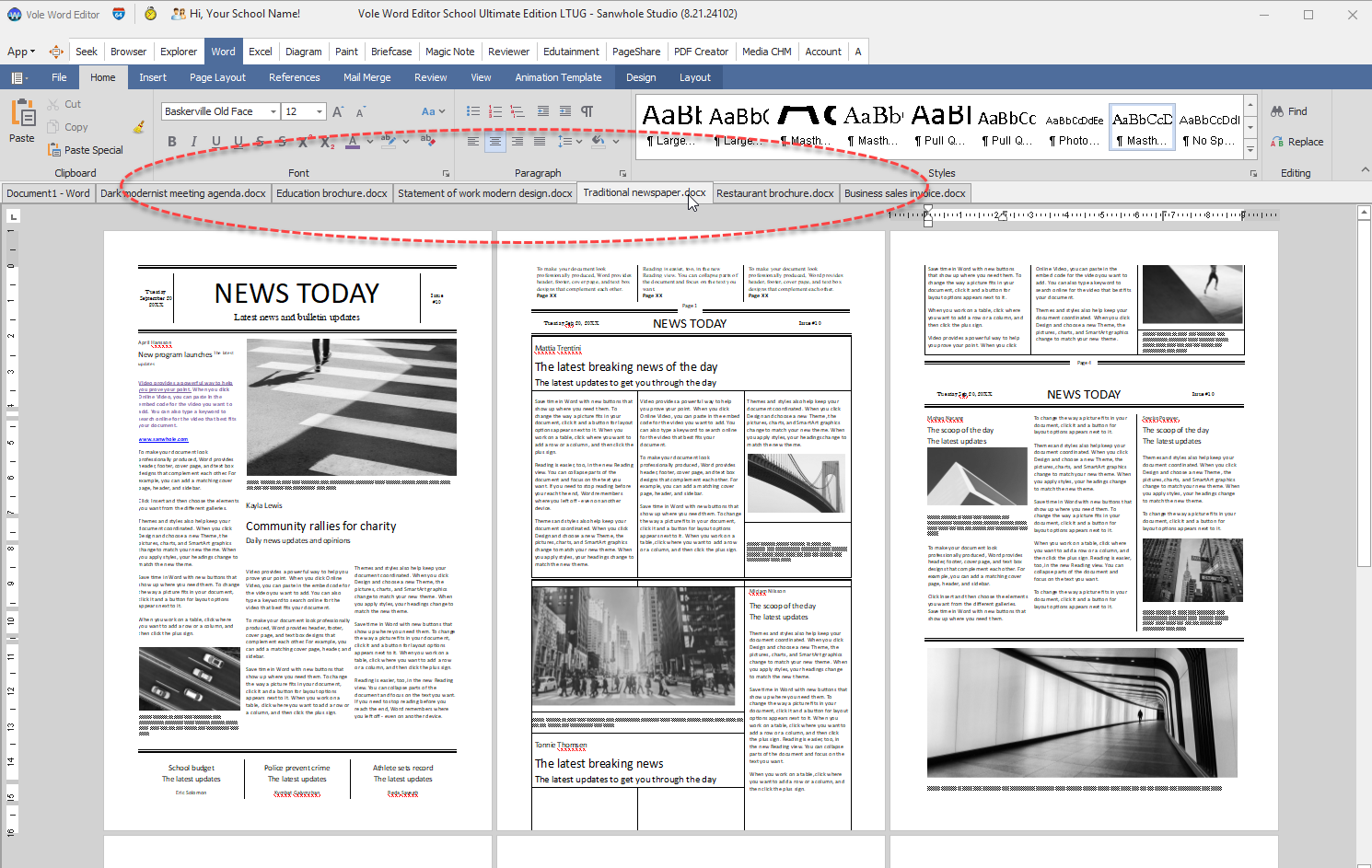Viewport: 1372px width, 868px height.
Task: Open Paragraph dialog launcher
Action: (622, 173)
